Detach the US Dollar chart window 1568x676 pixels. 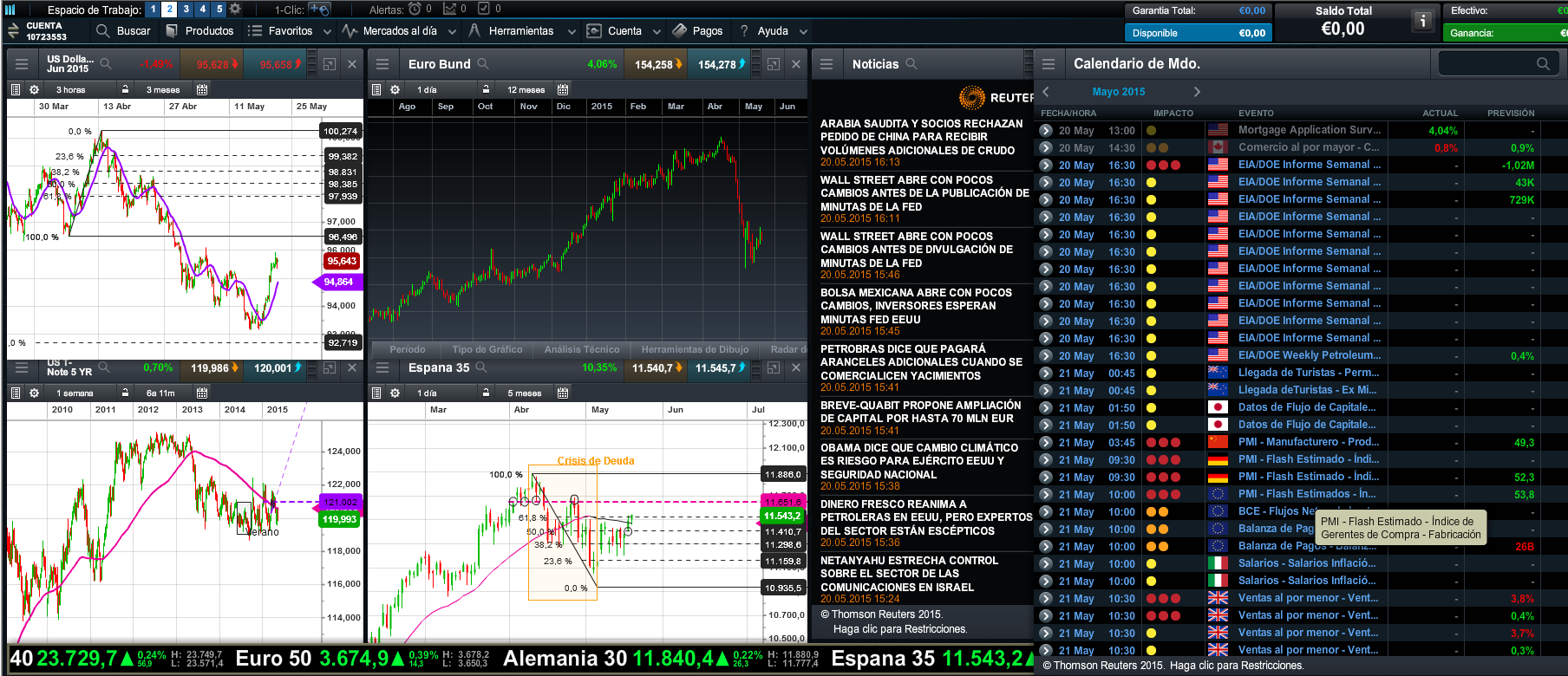(330, 64)
